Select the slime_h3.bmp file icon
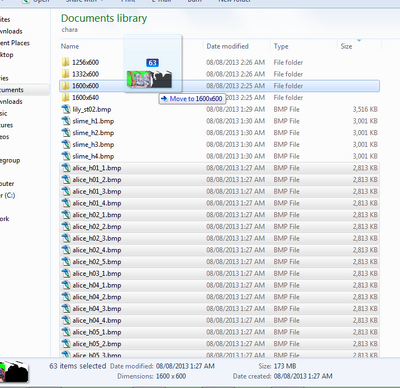The image size is (400, 388). click(x=66, y=144)
